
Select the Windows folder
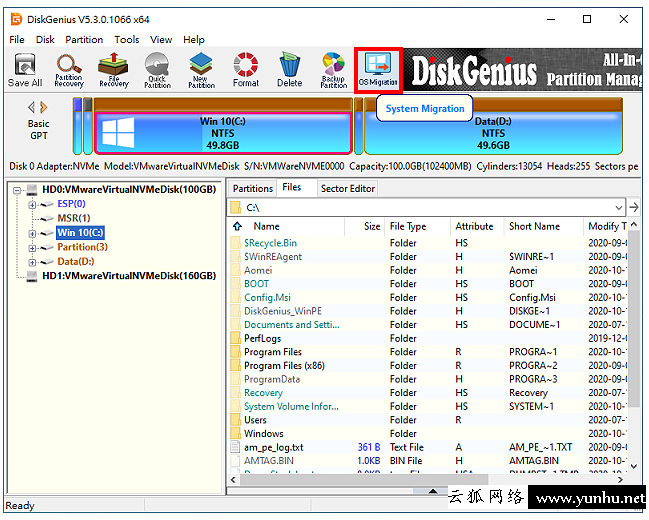264,434
